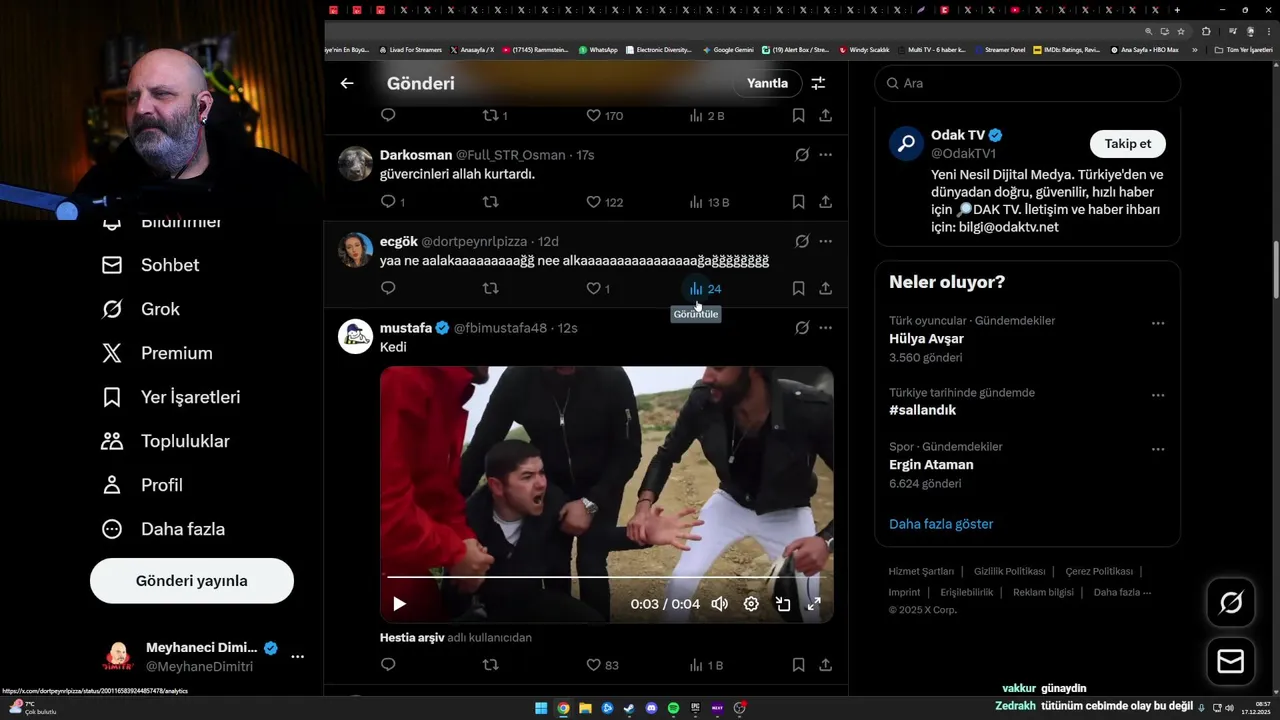1280x720 pixels.
Task: Bookmark the top tweet showing 2 B views
Action: (798, 116)
